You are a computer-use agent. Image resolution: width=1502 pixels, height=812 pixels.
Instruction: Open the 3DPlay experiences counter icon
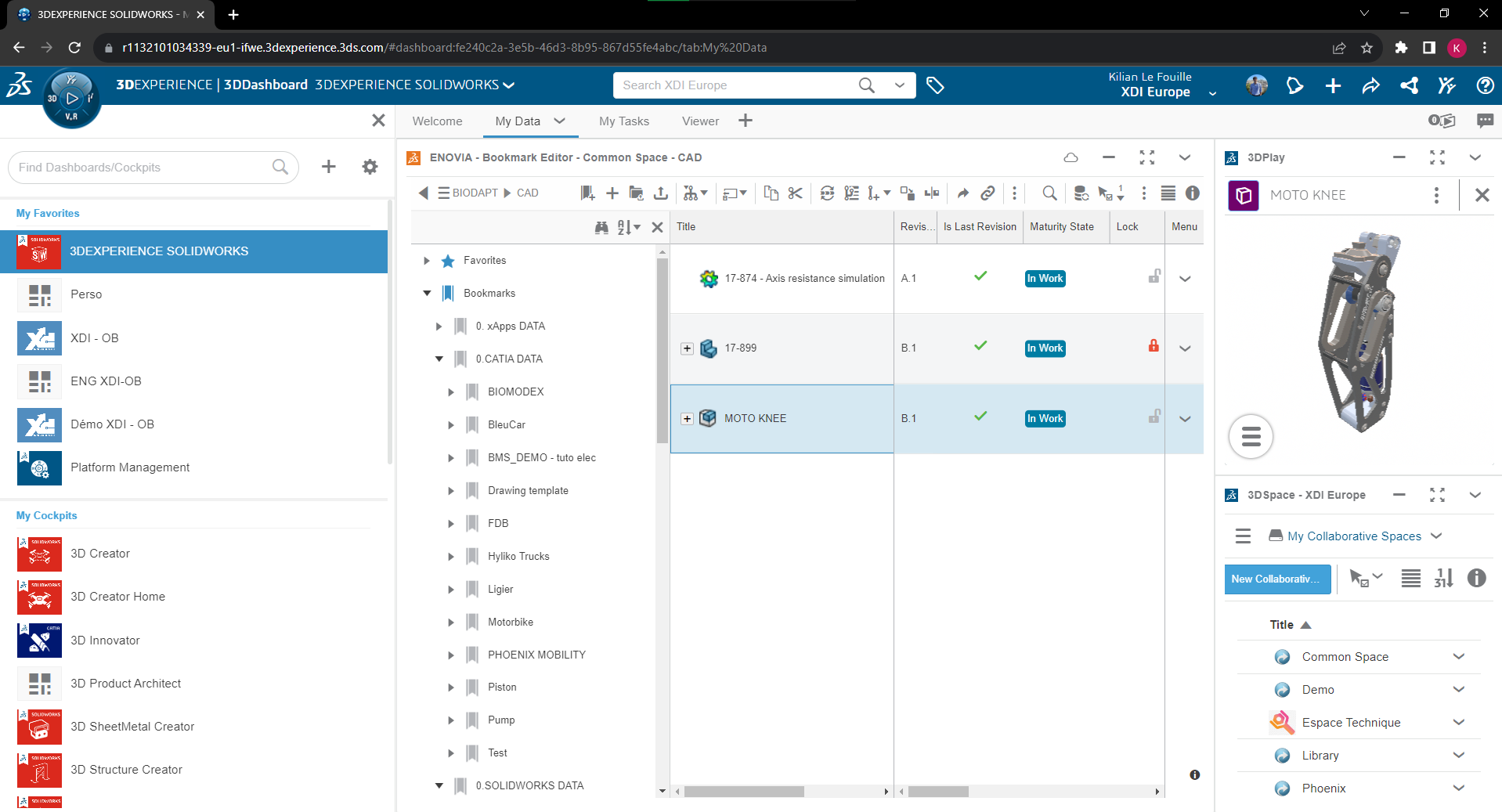(1442, 121)
